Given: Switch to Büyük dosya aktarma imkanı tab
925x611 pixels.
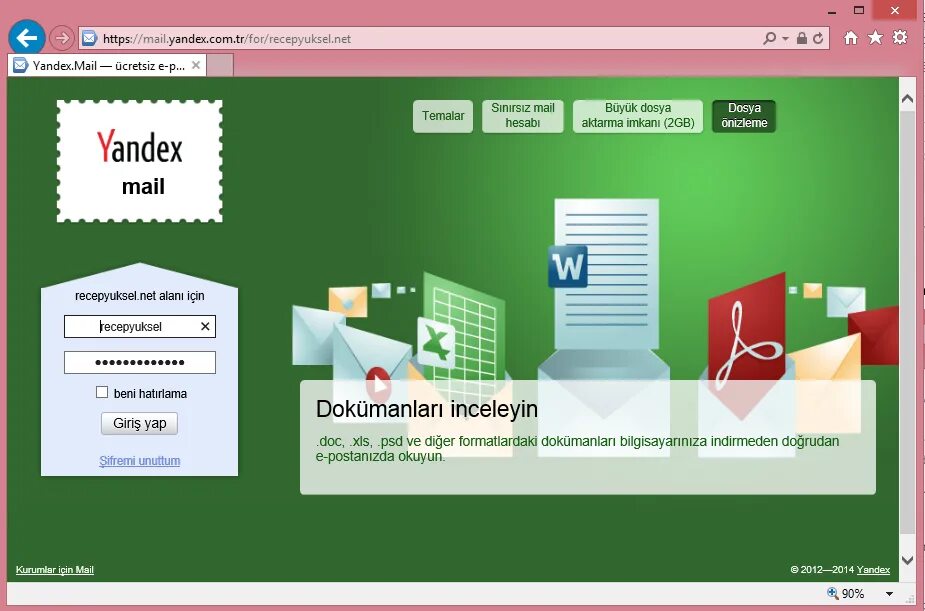Looking at the screenshot, I should 638,116.
